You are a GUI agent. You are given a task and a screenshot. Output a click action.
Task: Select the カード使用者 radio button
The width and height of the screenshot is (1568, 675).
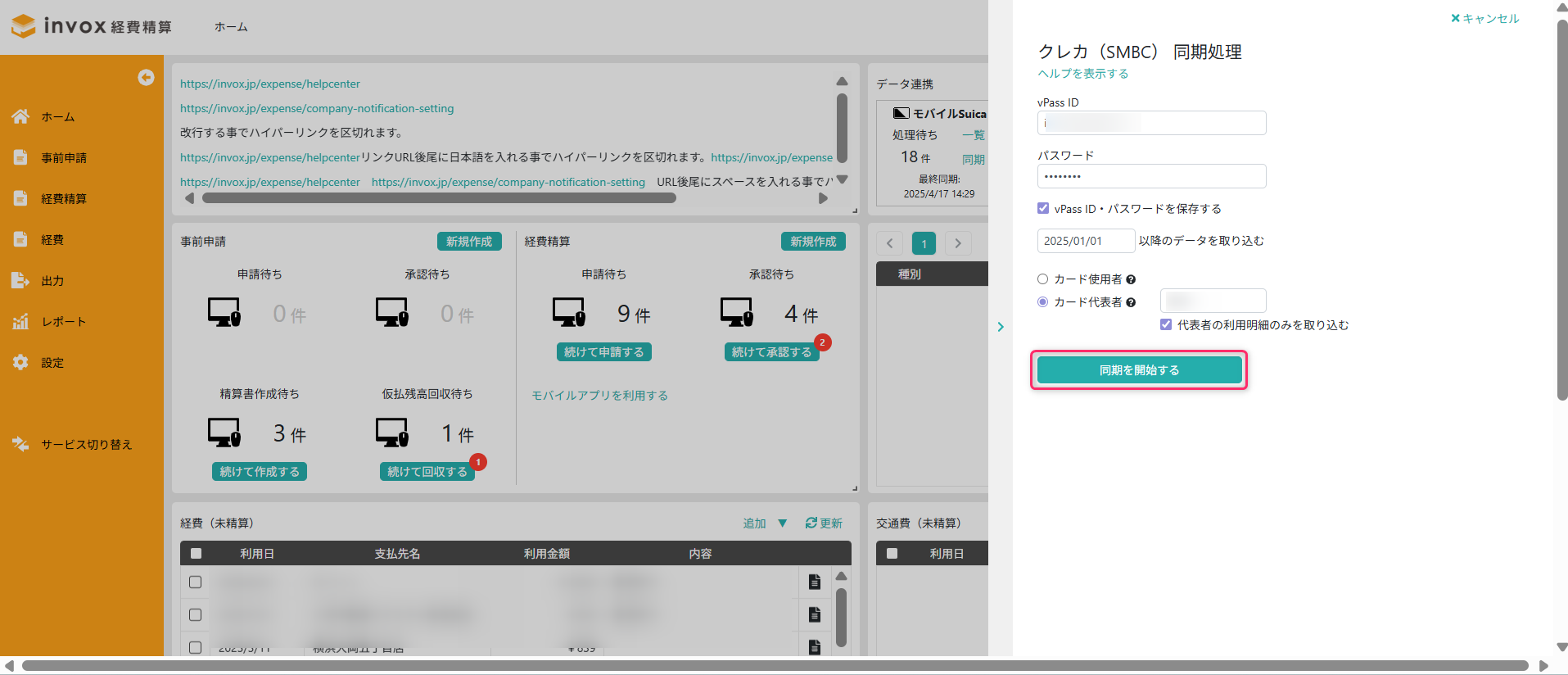click(x=1043, y=279)
